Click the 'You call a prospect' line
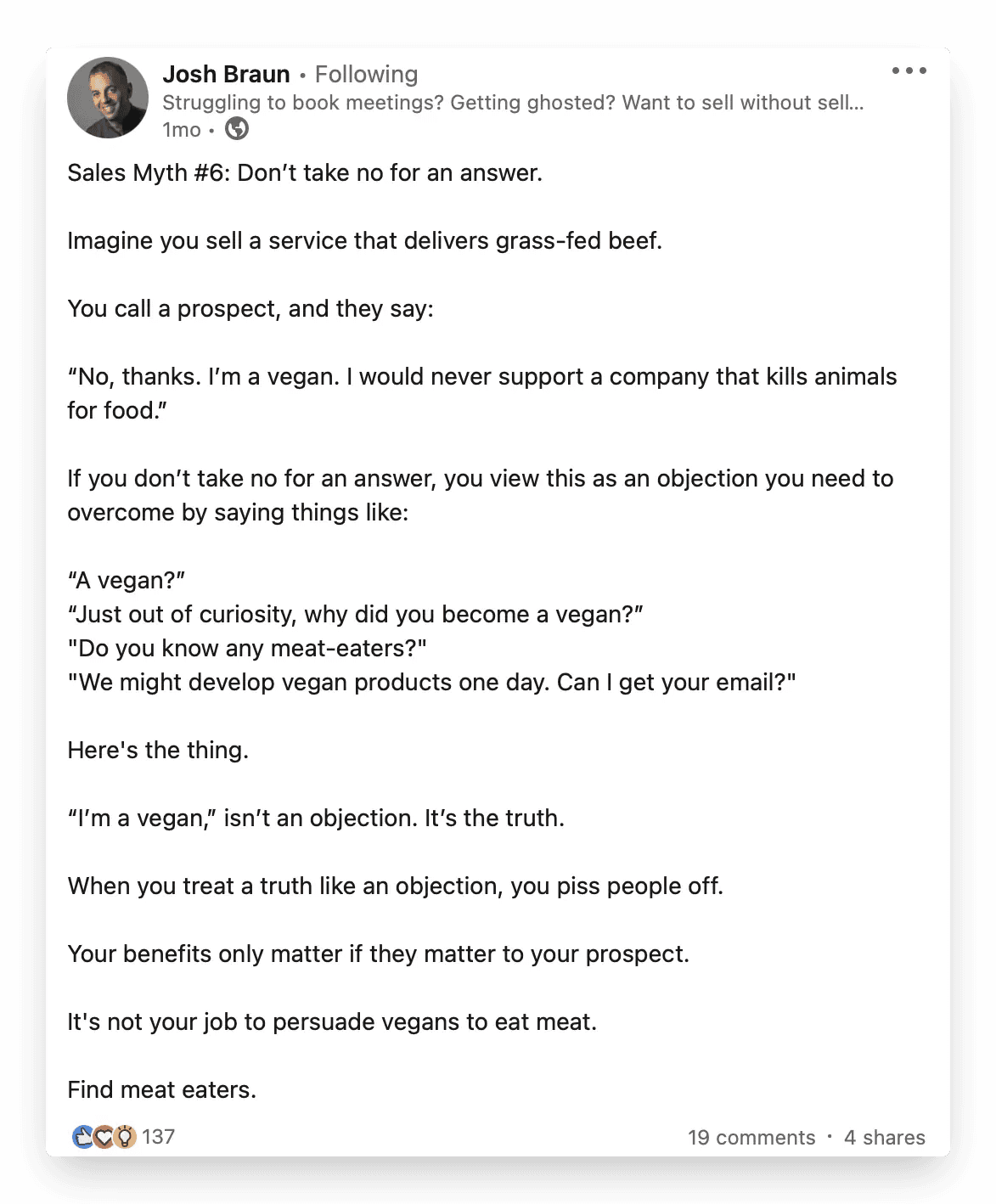The image size is (996, 1204). coord(250,309)
